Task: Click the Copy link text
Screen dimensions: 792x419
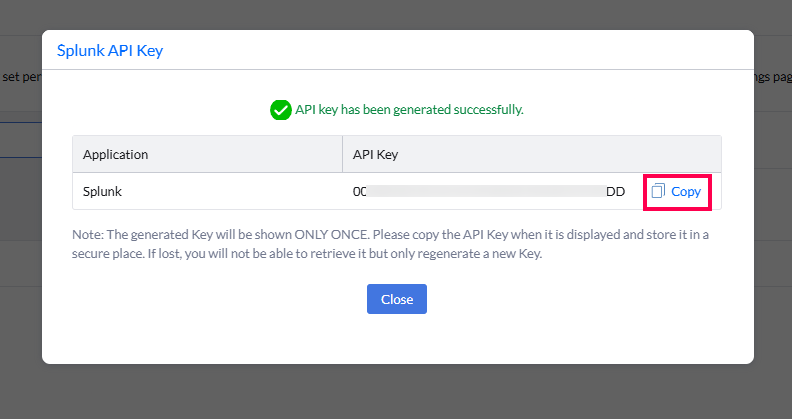Action: (x=686, y=191)
